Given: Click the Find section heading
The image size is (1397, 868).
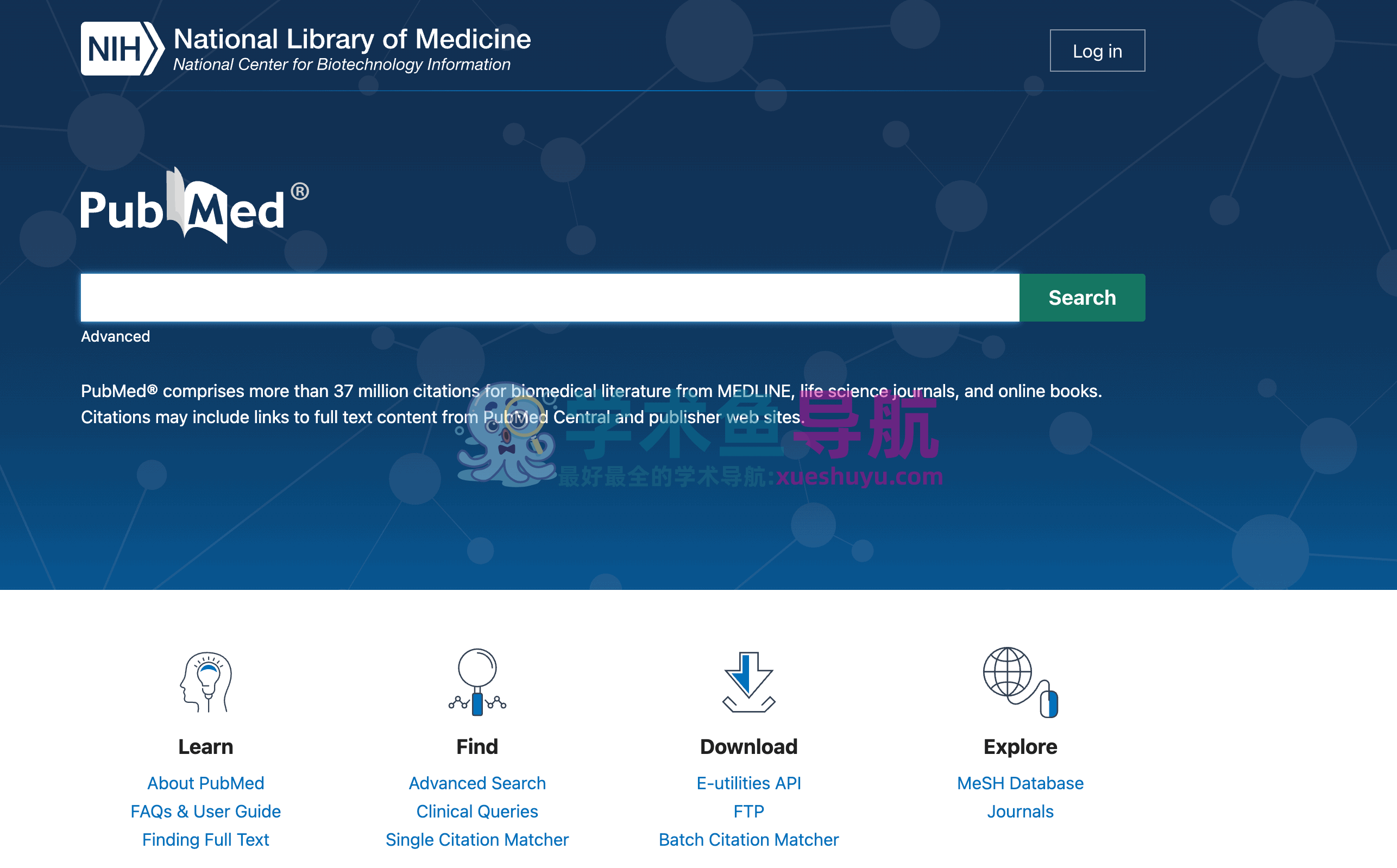Looking at the screenshot, I should coord(477,746).
